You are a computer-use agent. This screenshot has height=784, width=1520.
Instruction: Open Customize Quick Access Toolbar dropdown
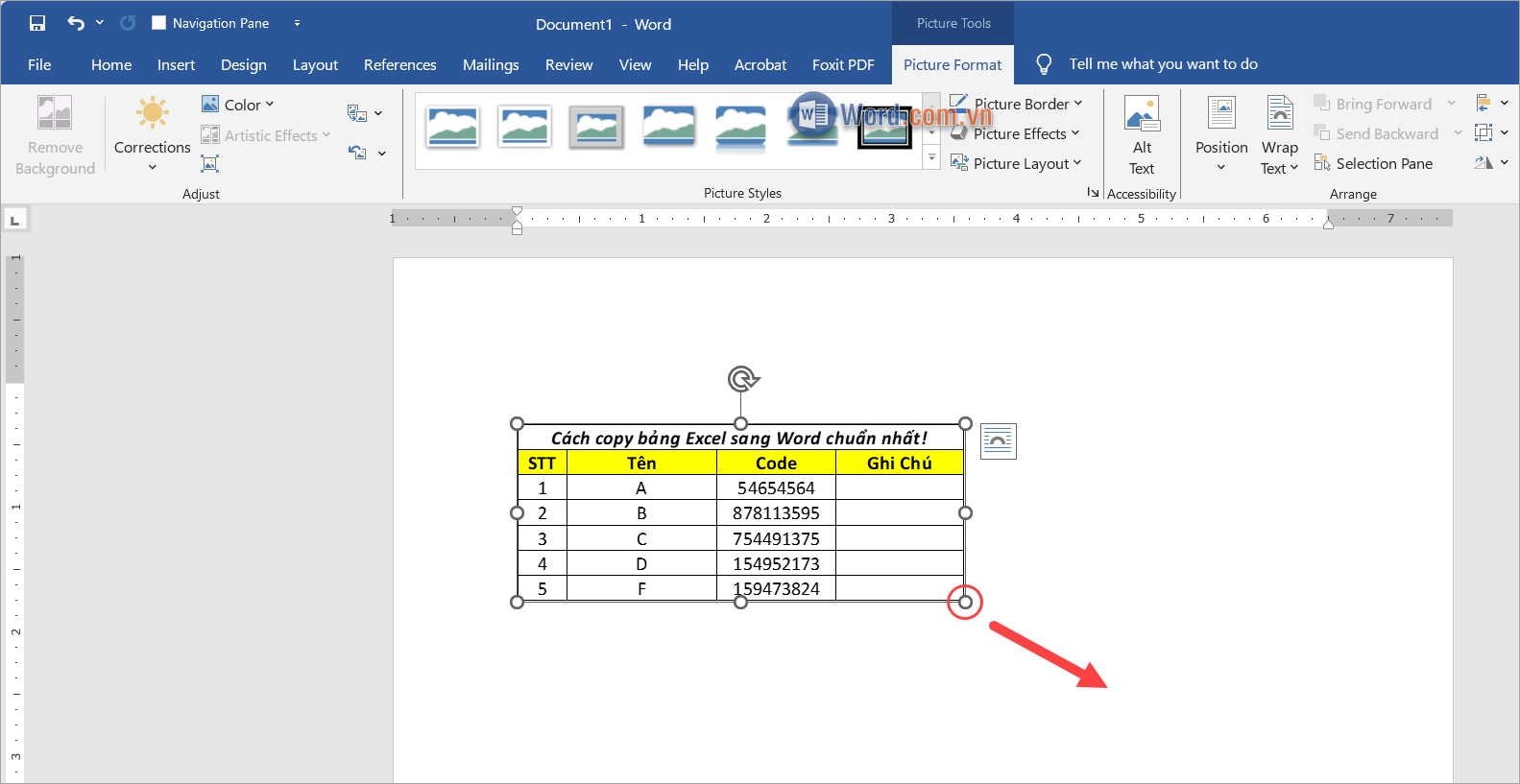(297, 23)
